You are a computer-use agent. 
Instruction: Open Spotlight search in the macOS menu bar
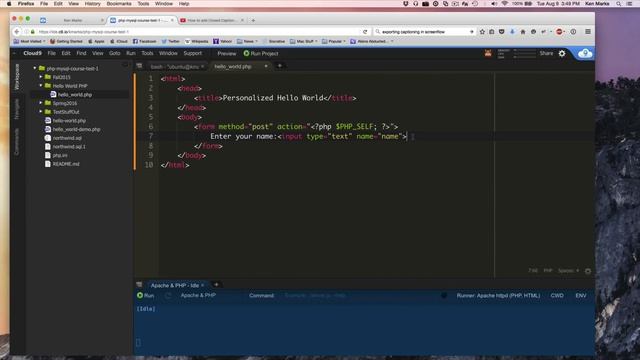[619, 3]
